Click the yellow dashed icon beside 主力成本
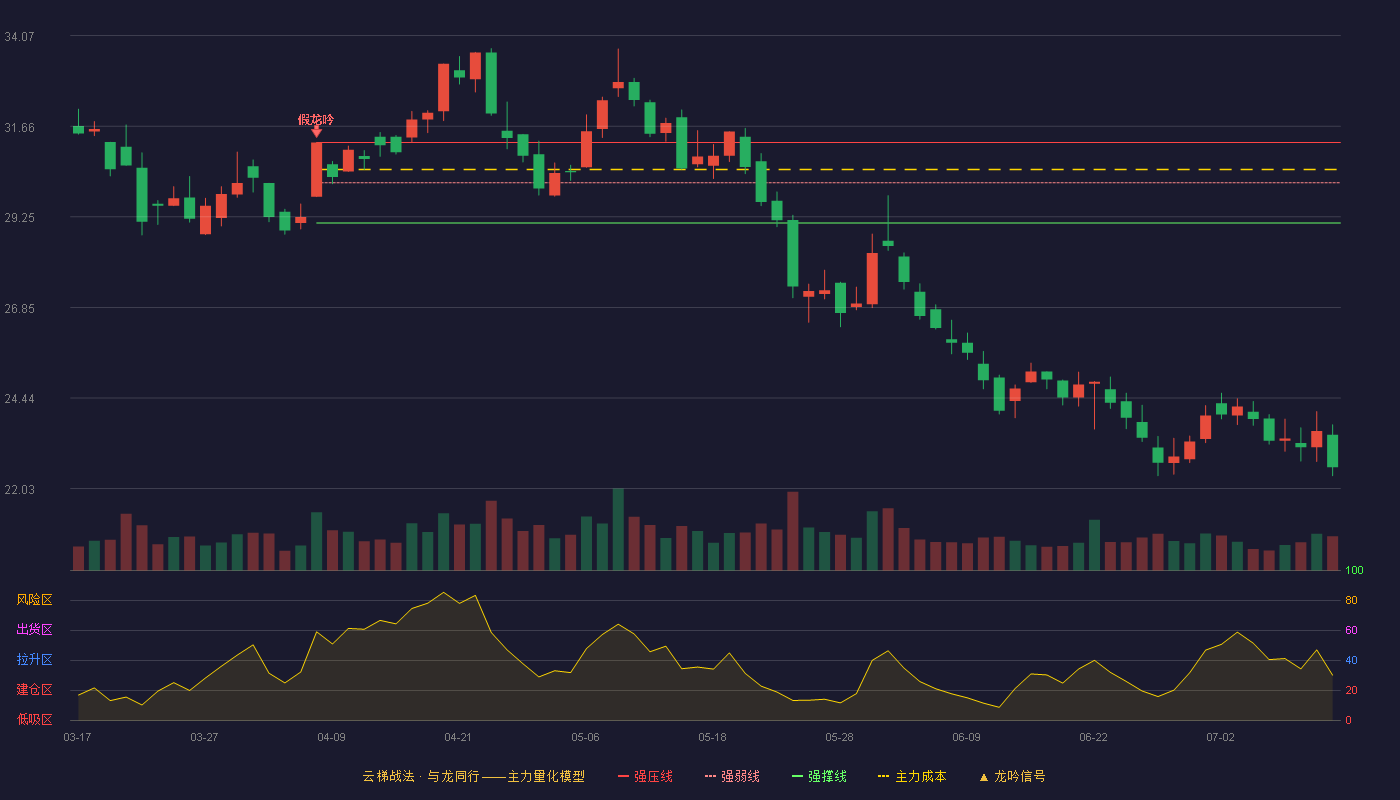The image size is (1400, 800). (x=883, y=777)
